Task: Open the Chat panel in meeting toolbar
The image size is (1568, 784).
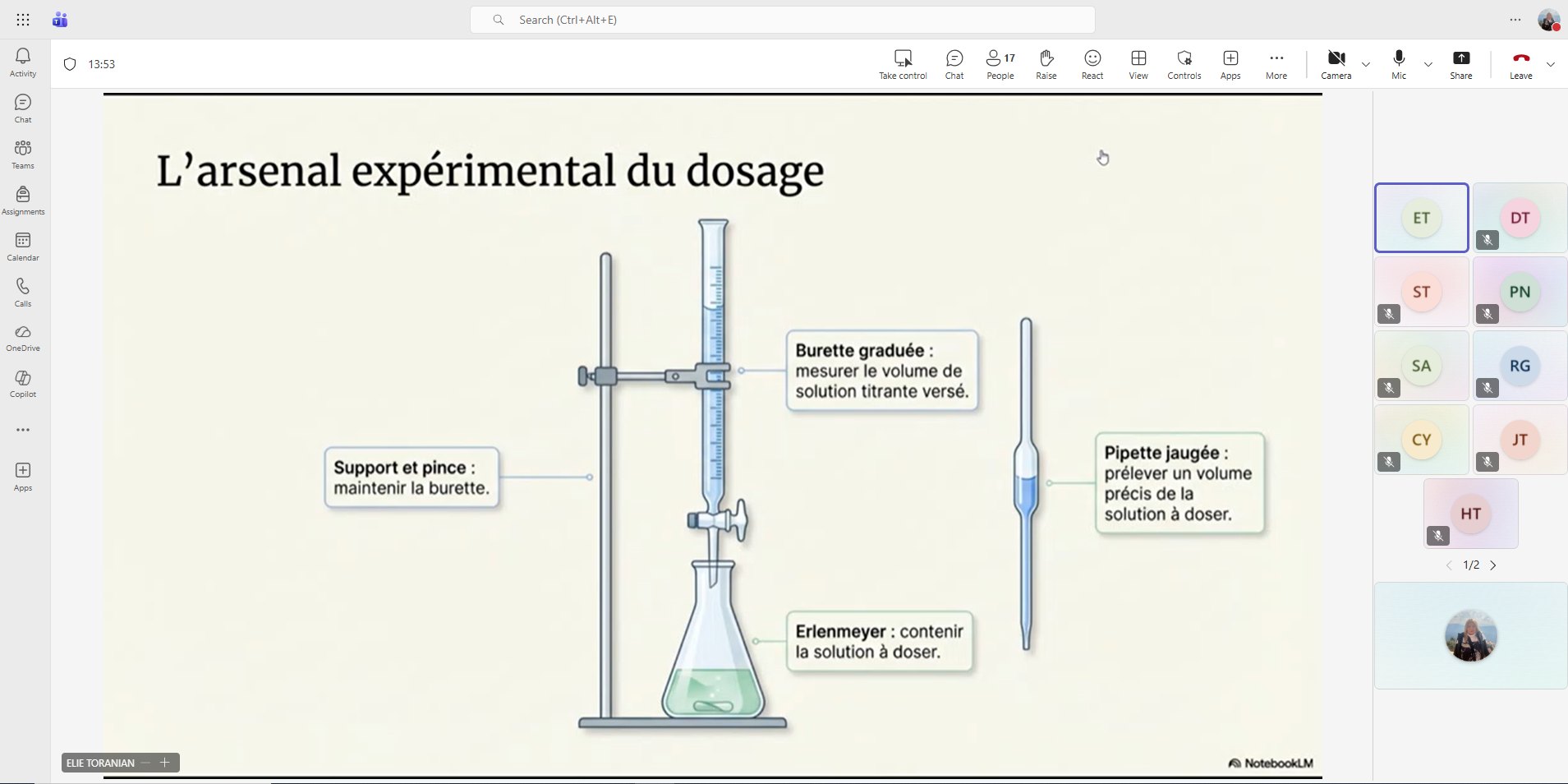Action: tap(954, 64)
